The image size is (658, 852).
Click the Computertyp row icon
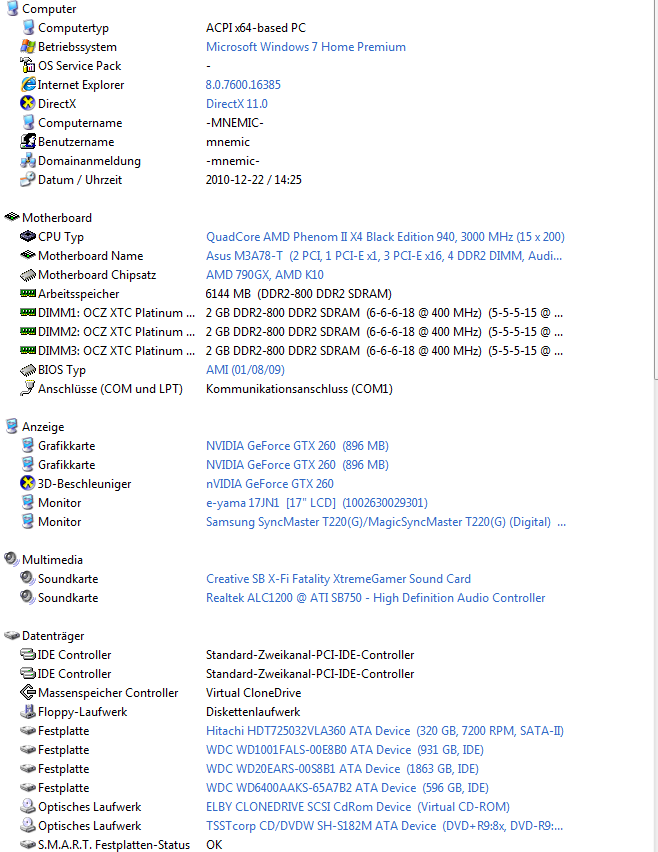[28, 27]
